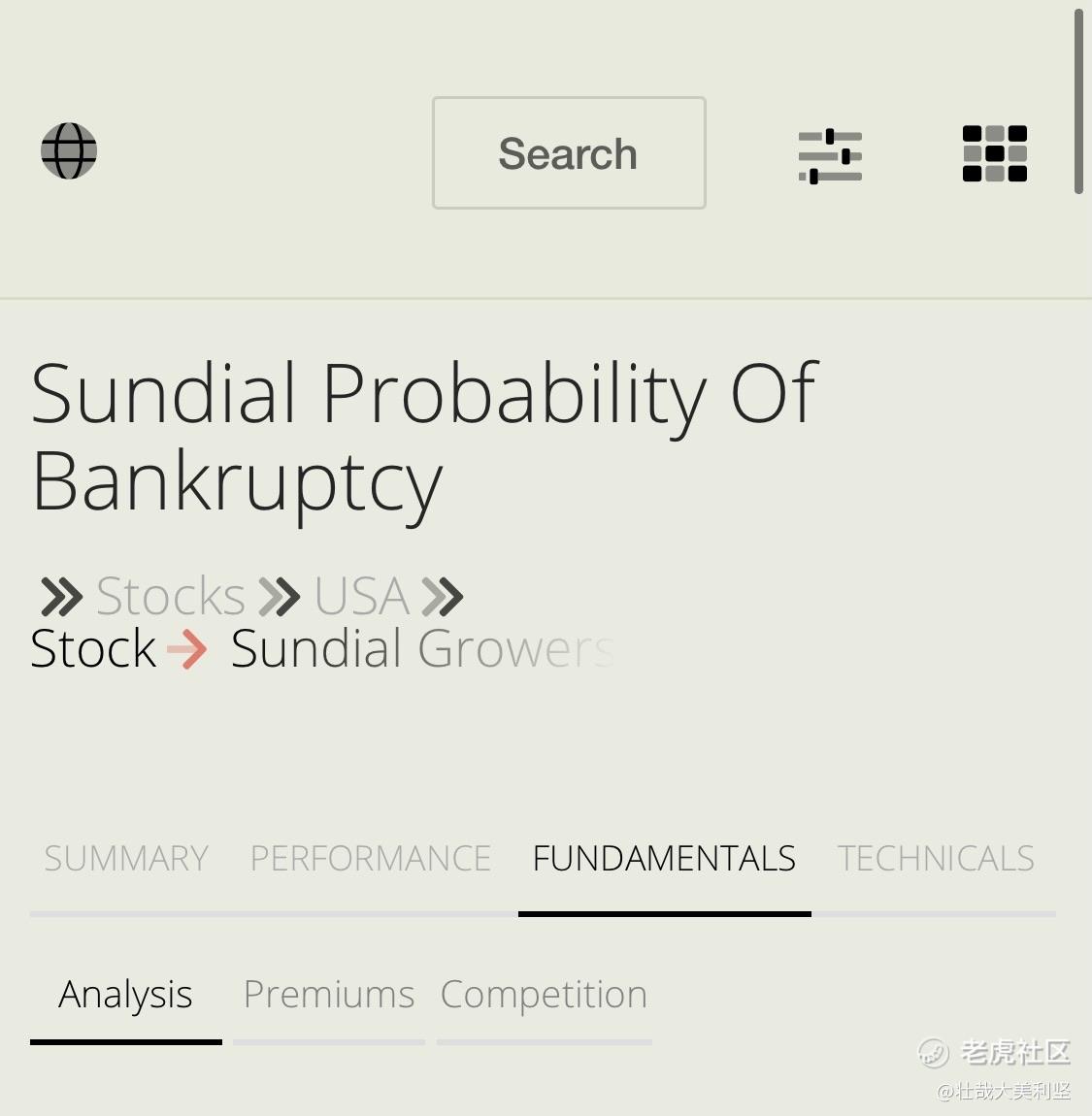This screenshot has width=1092, height=1116.
Task: Click the double chevron after USA
Action: point(443,597)
